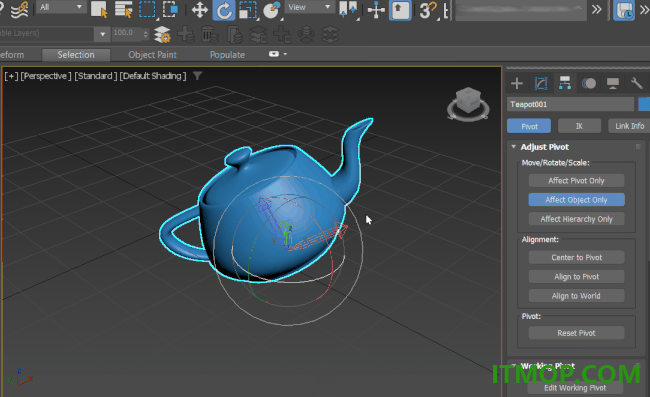Viewport: 650px width, 397px height.
Task: Click the Bind to Space Warp icon
Action: (20, 9)
